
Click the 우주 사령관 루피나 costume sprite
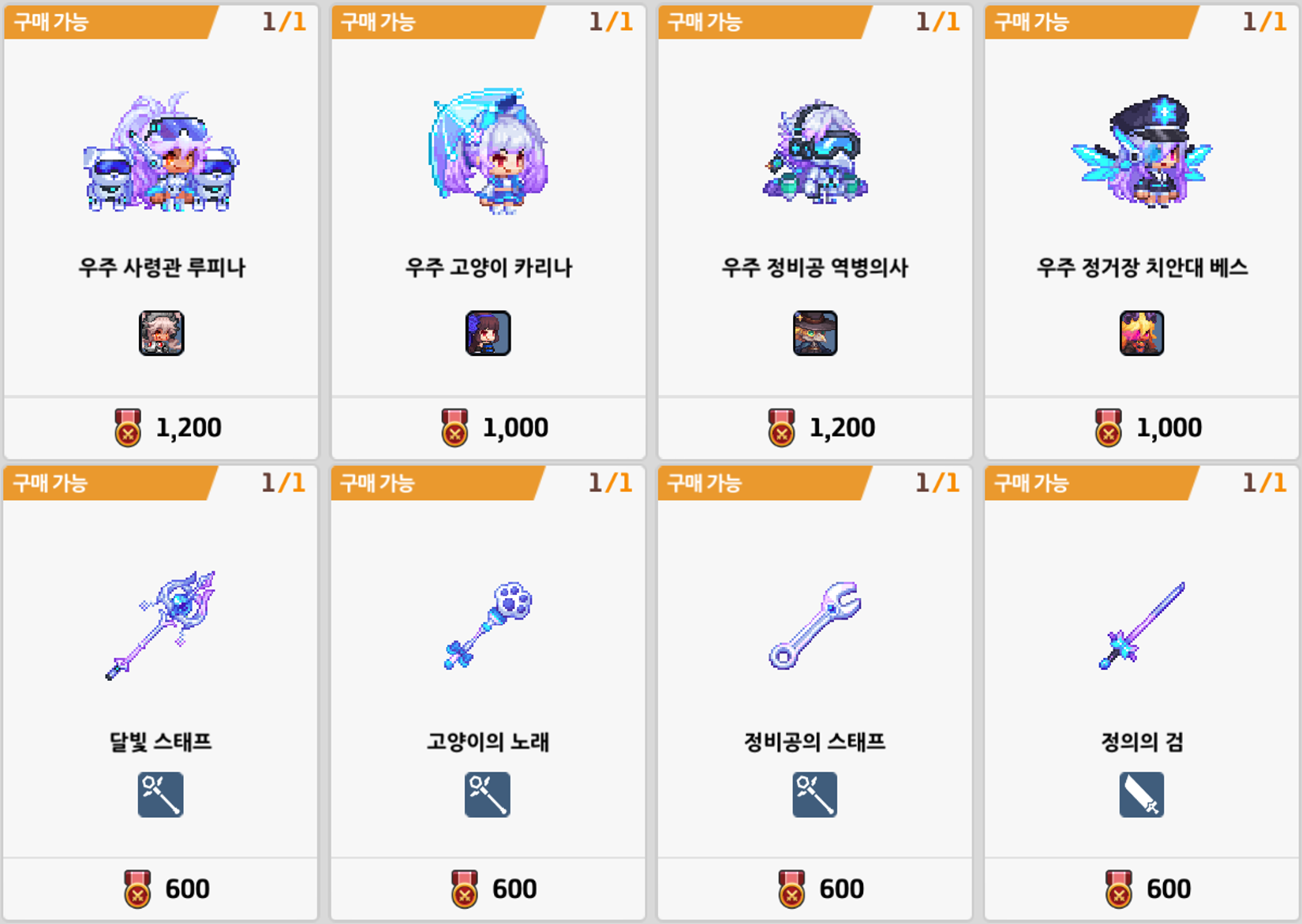pos(161,152)
